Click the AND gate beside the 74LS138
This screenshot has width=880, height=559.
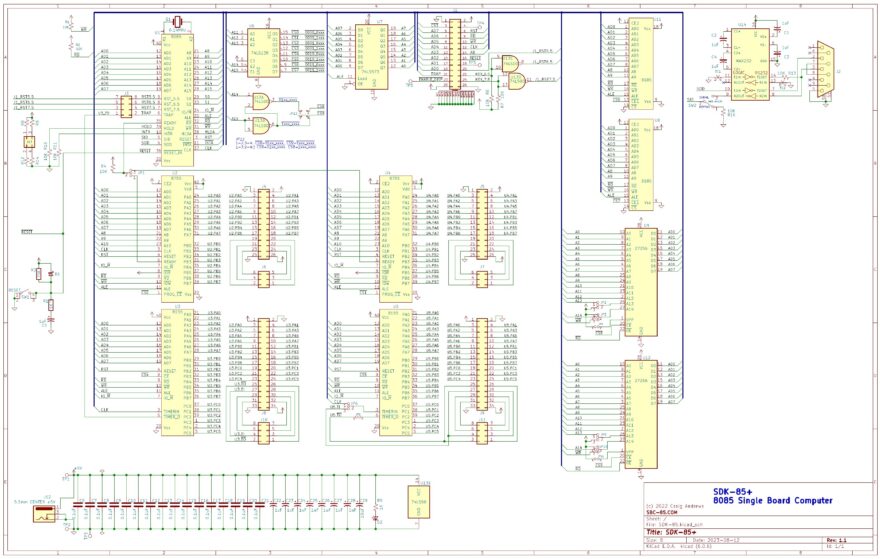tap(262, 100)
